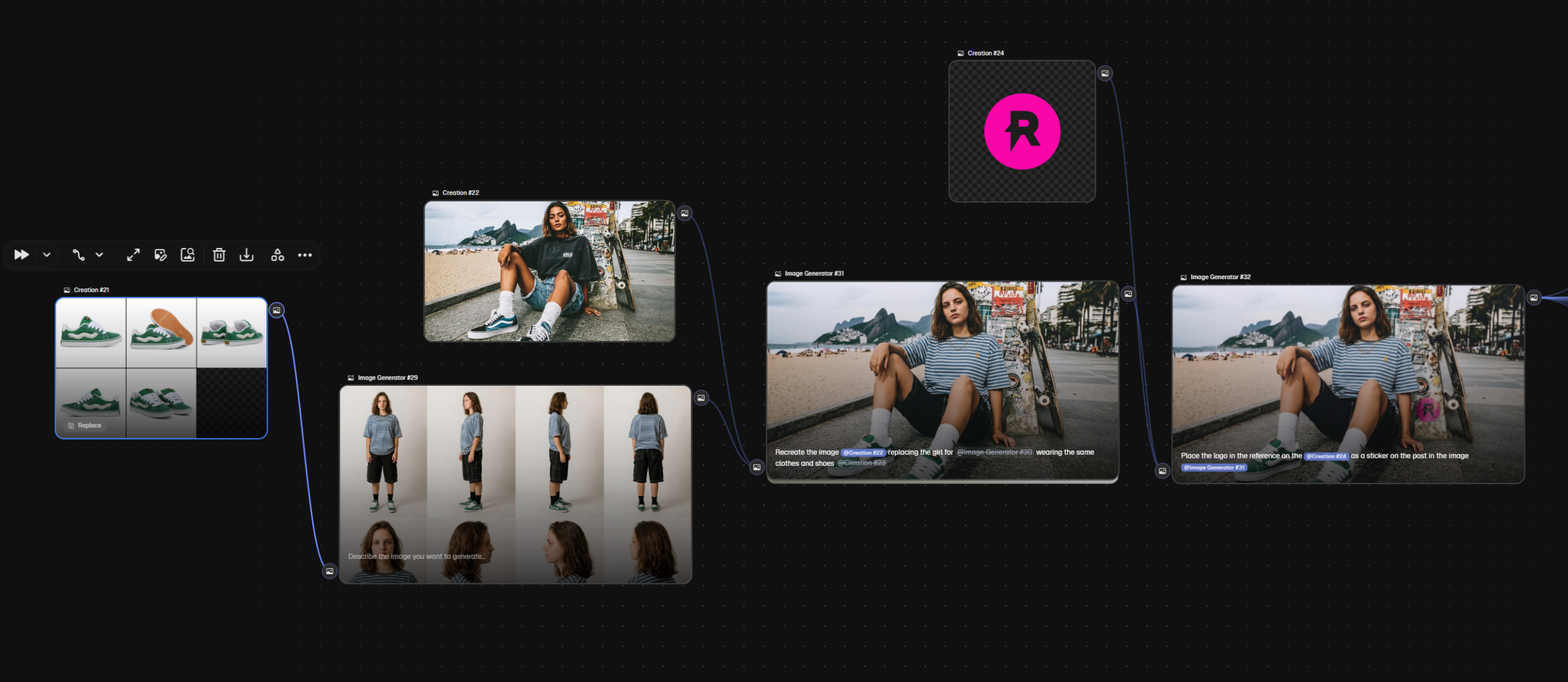Delete the node with the trash icon

(219, 255)
